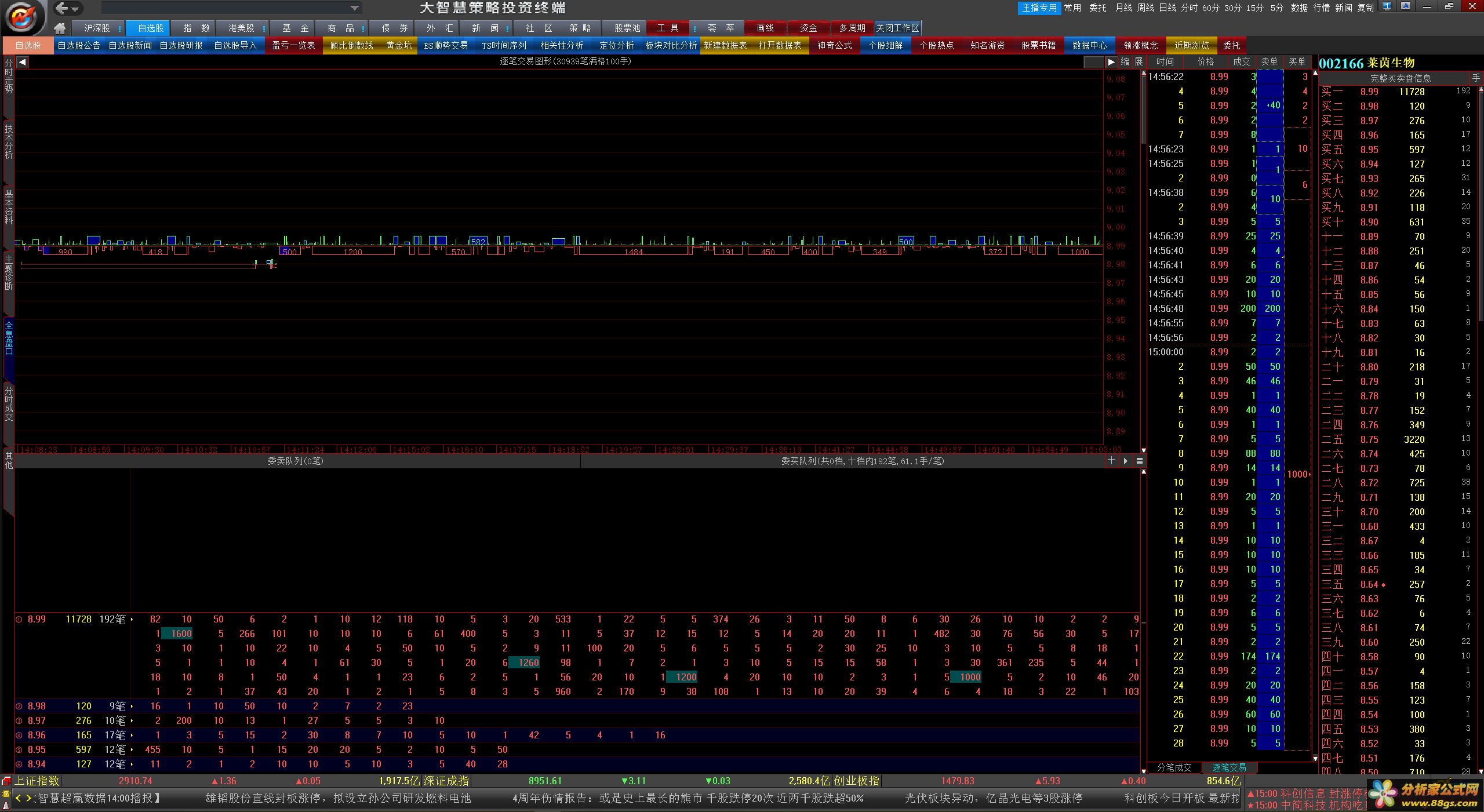Expand the 沪深股 submenu dots
This screenshot has height=812, width=1484.
click(119, 28)
